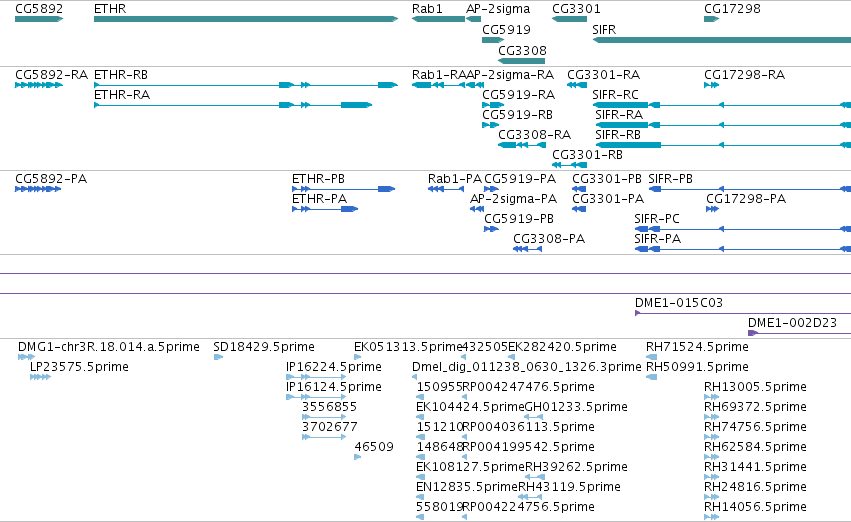Click the AP-2sigma gene label
Screen dimensions: 851x522
[x=498, y=9]
